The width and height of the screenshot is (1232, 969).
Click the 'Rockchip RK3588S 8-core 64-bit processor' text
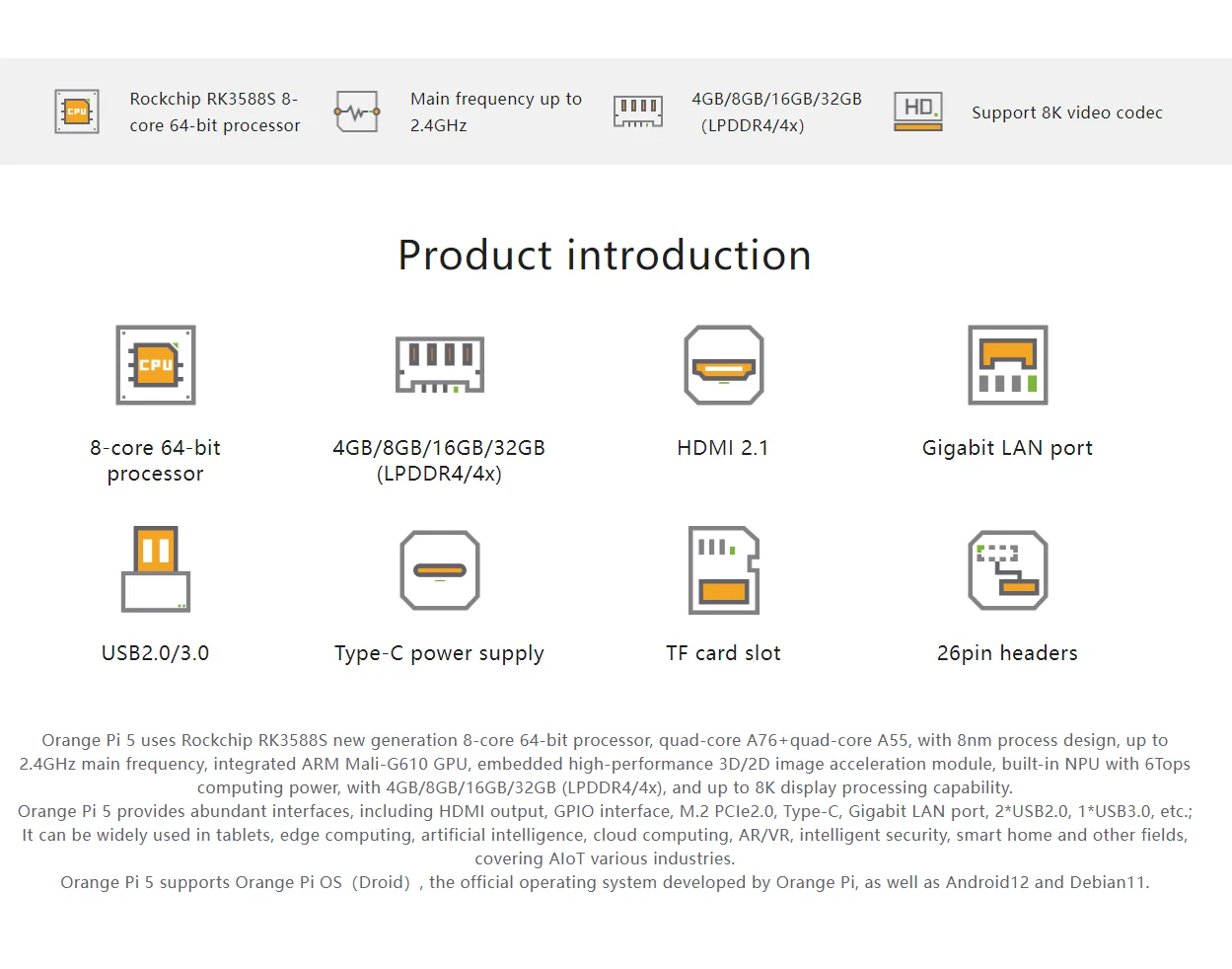point(214,112)
